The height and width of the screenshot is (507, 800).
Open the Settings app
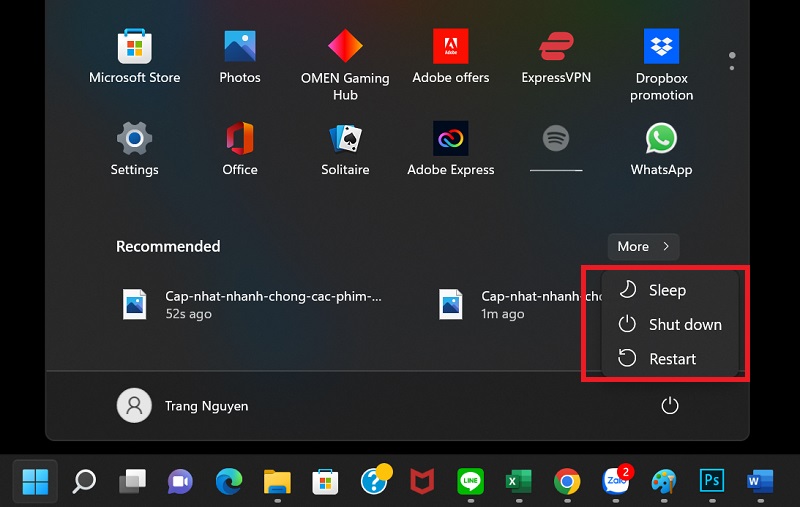134,148
